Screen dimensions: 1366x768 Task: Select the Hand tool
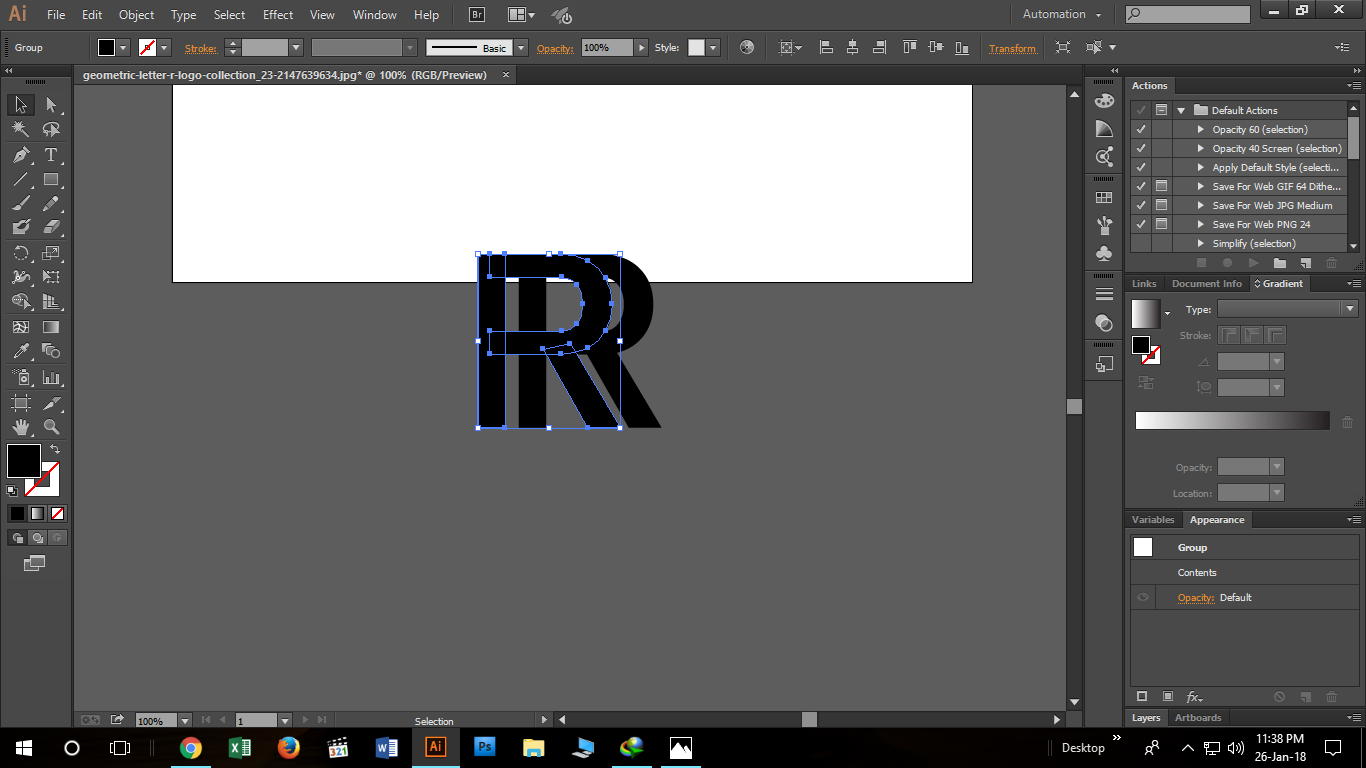point(20,427)
